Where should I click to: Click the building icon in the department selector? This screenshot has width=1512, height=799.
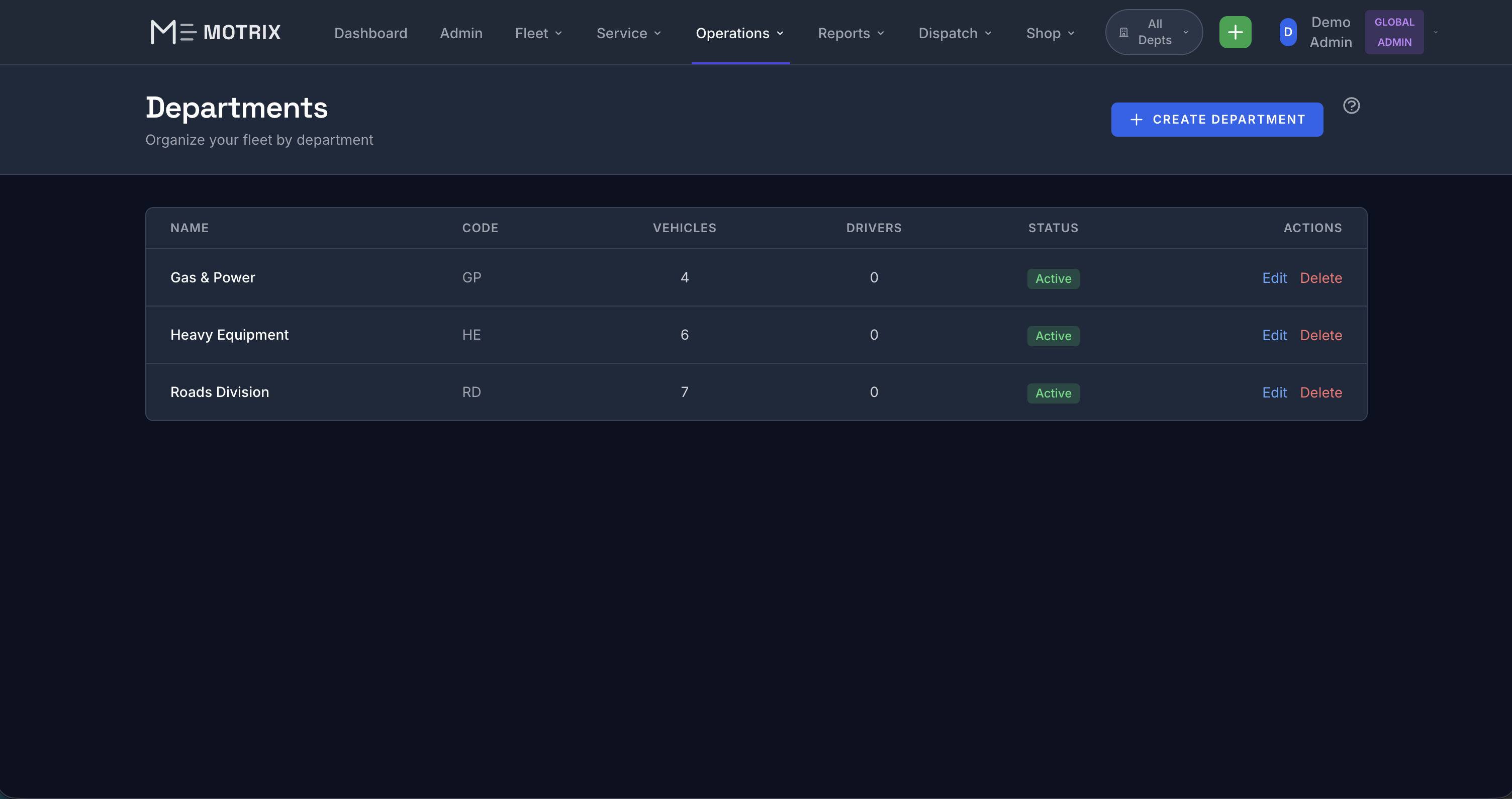click(x=1124, y=32)
